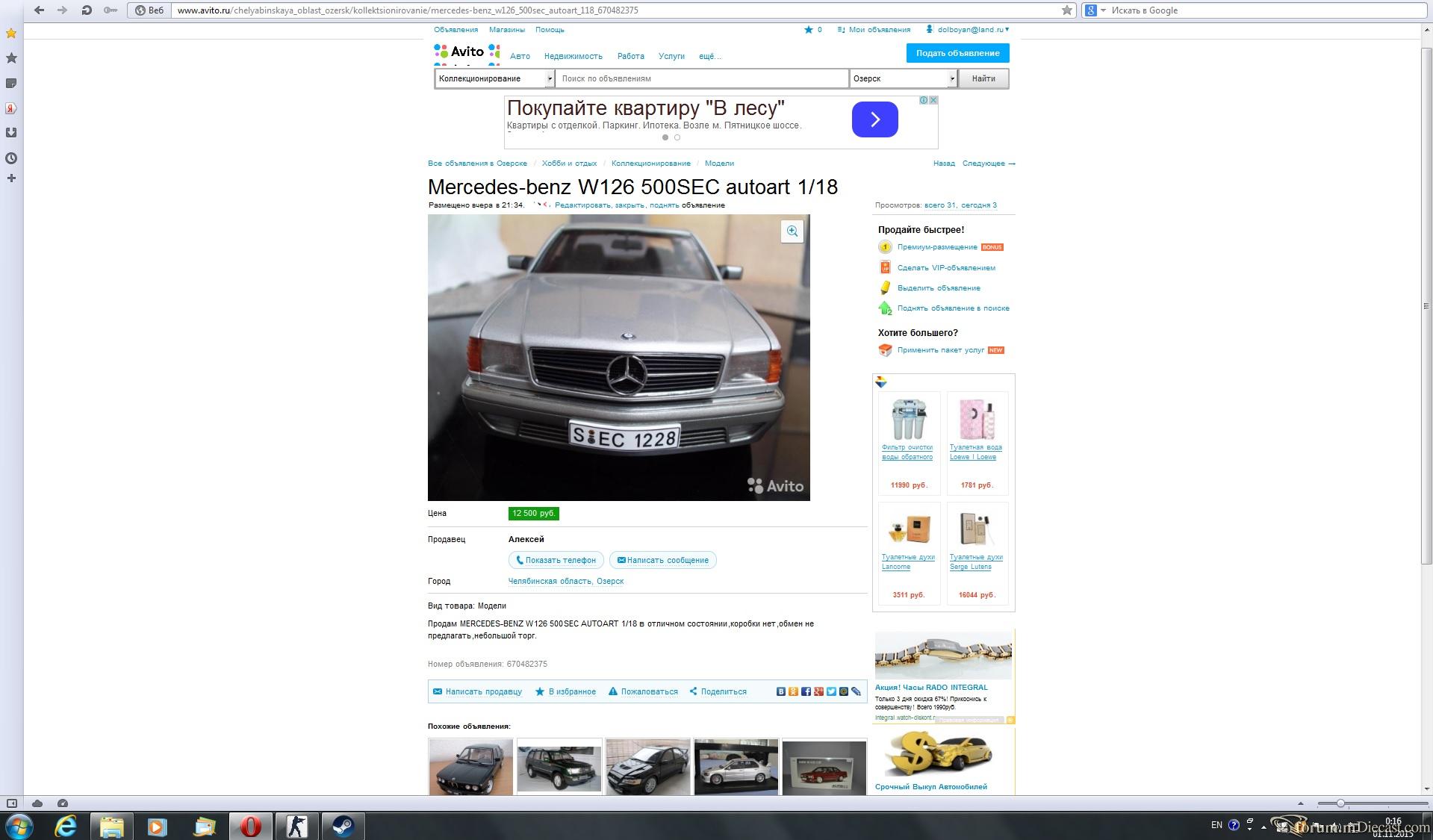Open the black BMW similar-listing thumbnail
Image resolution: width=1433 pixels, height=840 pixels.
click(470, 767)
